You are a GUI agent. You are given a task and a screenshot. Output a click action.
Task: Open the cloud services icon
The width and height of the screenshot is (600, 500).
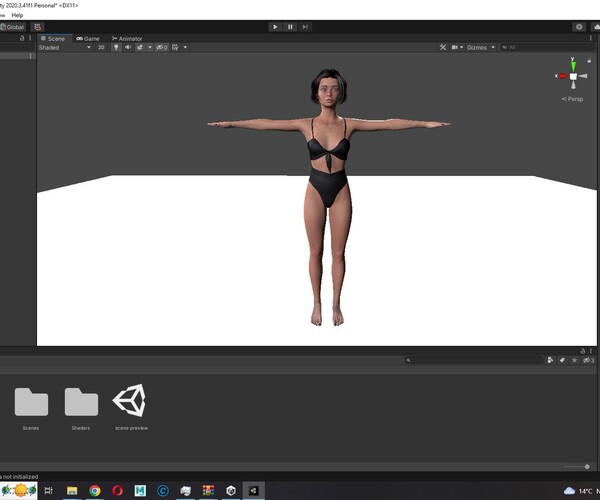click(596, 27)
